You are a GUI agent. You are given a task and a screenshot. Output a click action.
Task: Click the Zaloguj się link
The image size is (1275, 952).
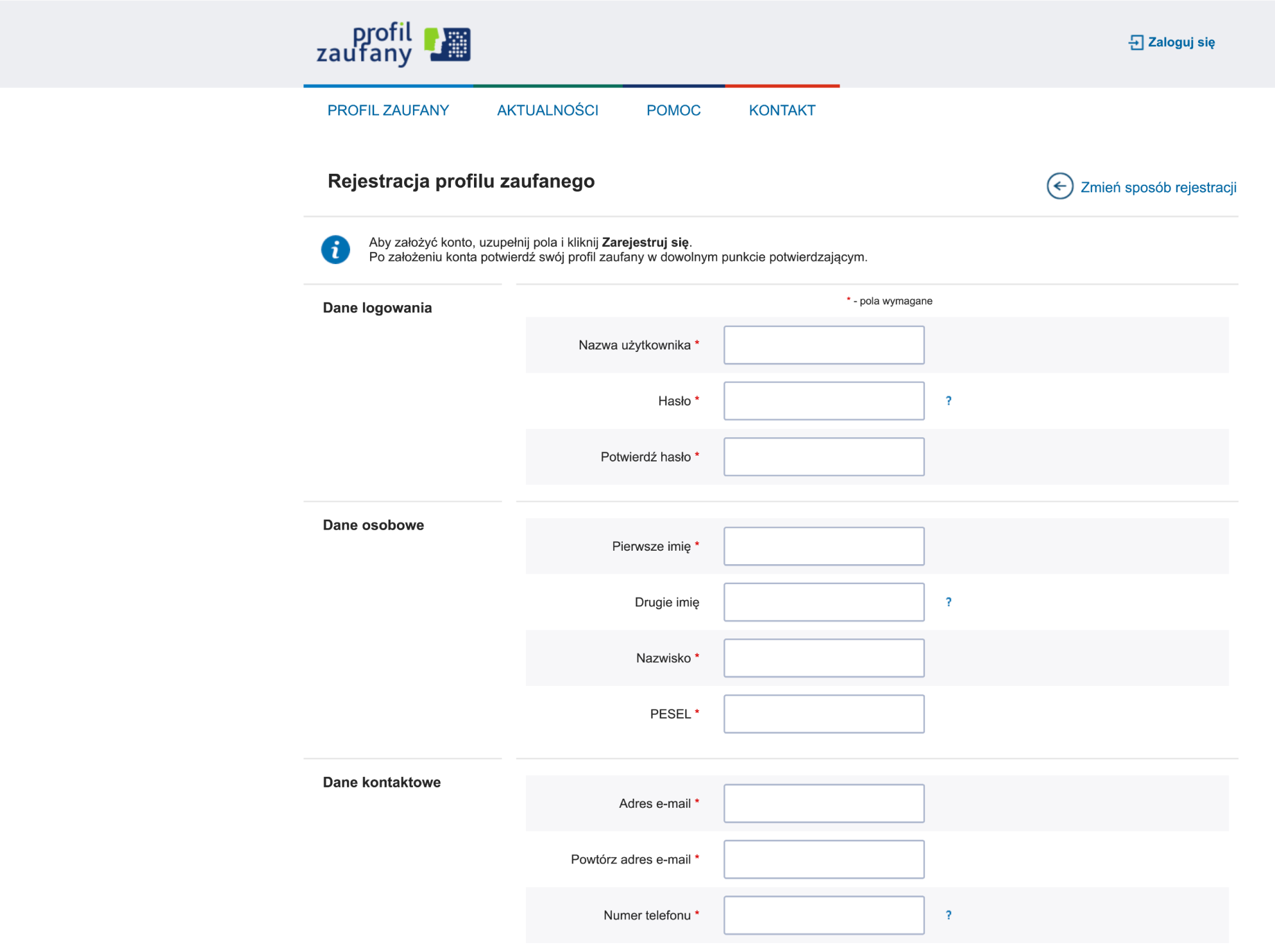point(1181,42)
